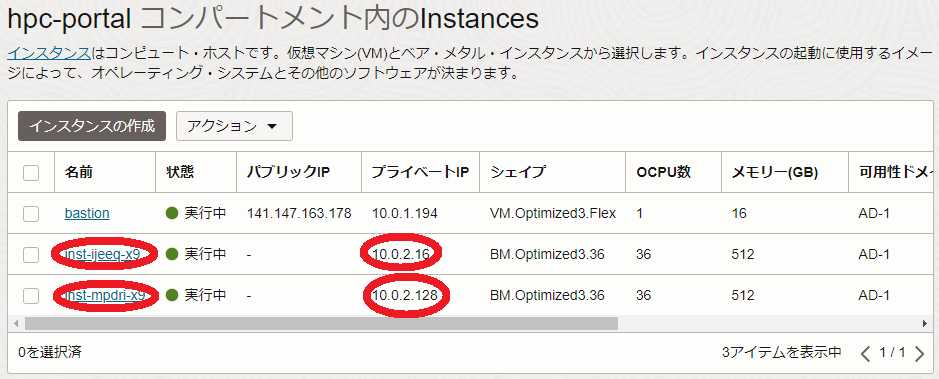The width and height of the screenshot is (939, 379).
Task: Check the bastion row checkbox
Action: (31, 214)
